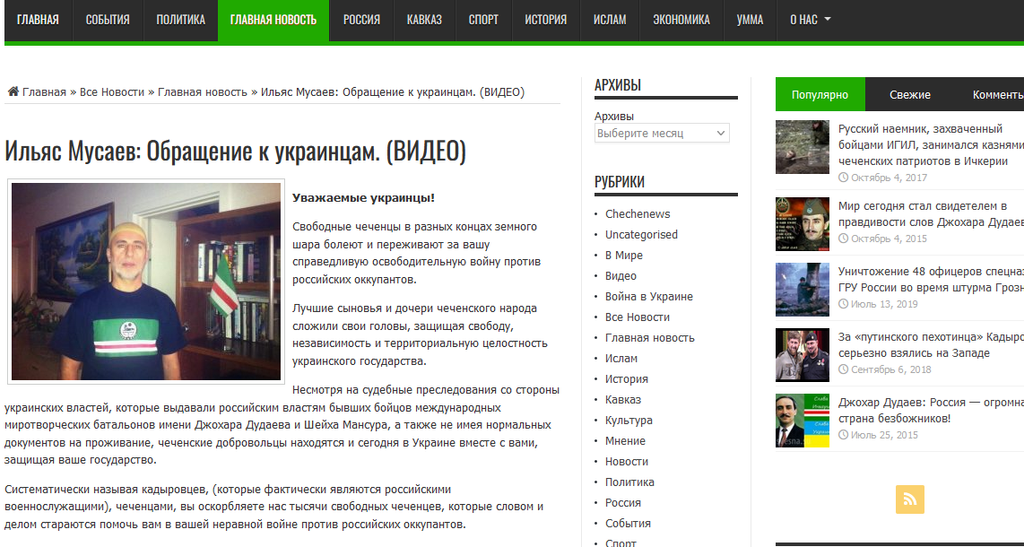Click article title Ильяс Мусаев: Обращение
The height and width of the screenshot is (547, 1024).
coord(235,151)
